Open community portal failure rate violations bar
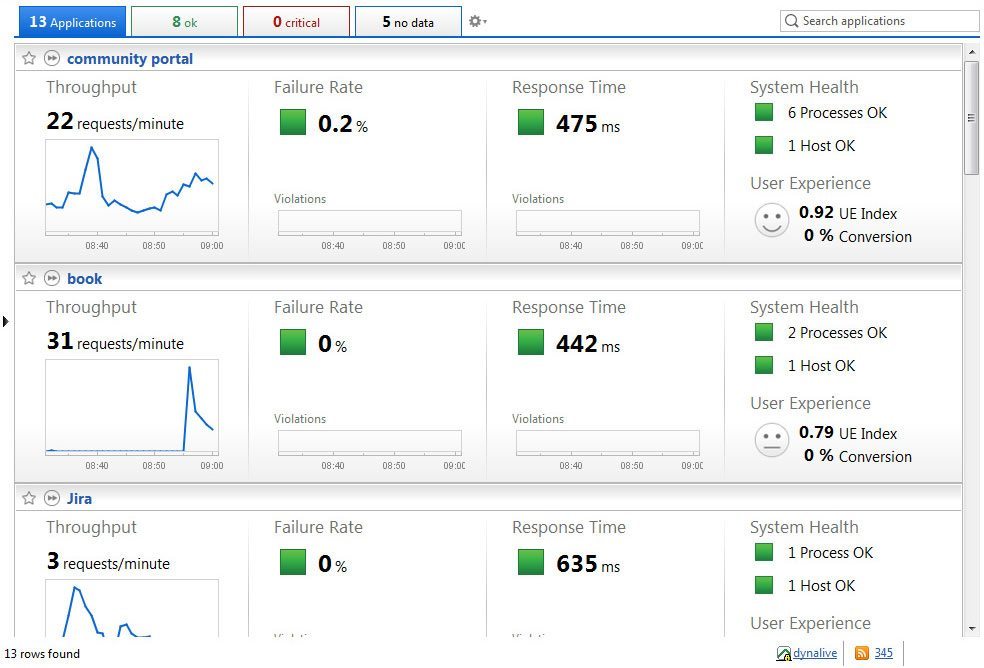984x668 pixels. pyautogui.click(x=370, y=222)
